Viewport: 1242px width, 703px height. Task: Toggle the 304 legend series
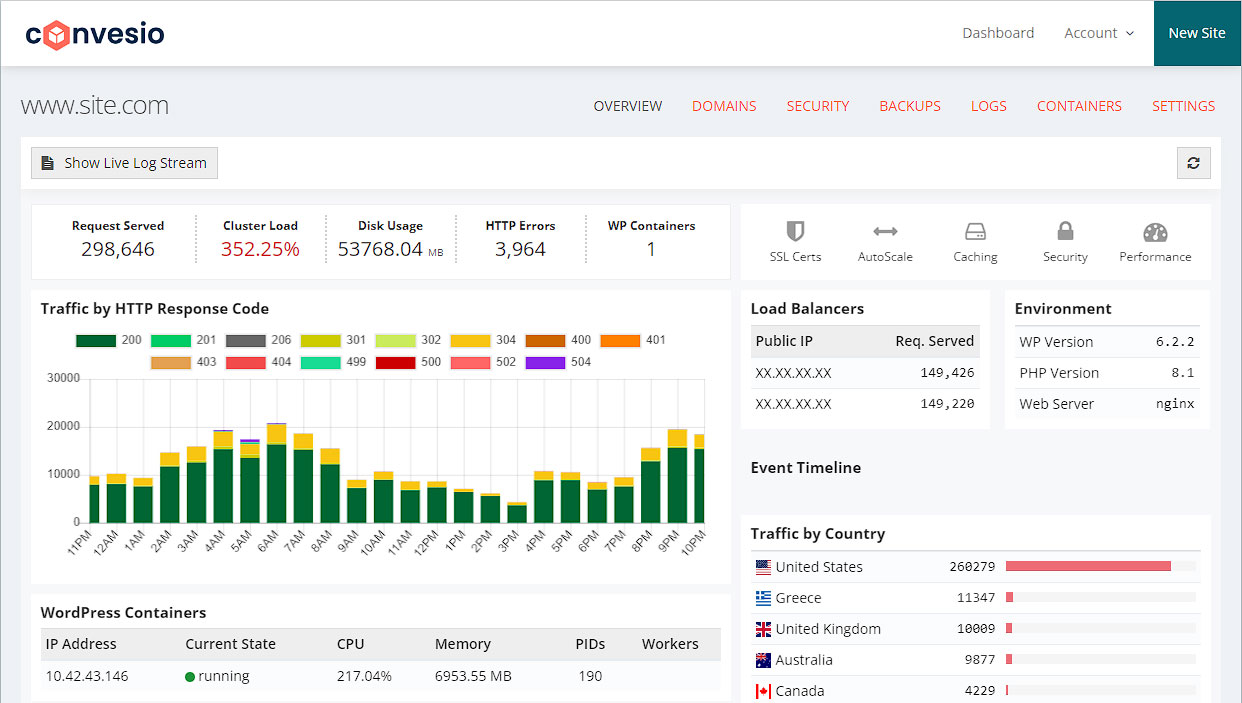click(470, 340)
